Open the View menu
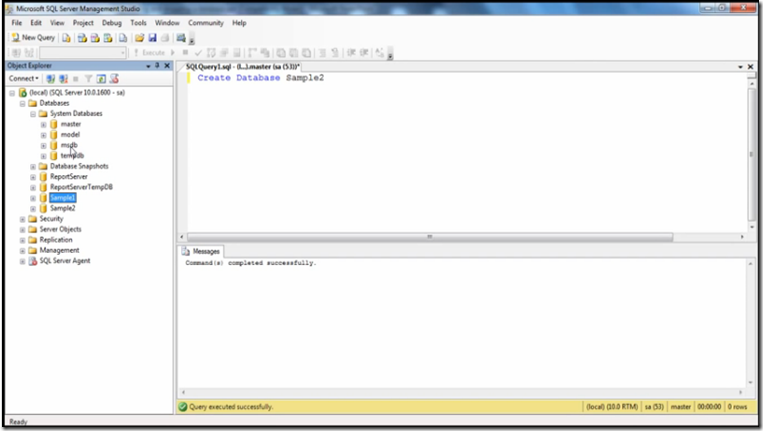This screenshot has height=431, width=763. pos(57,23)
